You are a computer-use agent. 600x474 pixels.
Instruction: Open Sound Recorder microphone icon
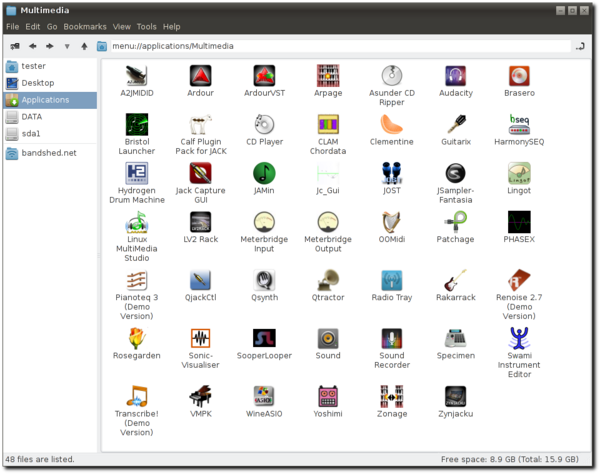(x=391, y=338)
